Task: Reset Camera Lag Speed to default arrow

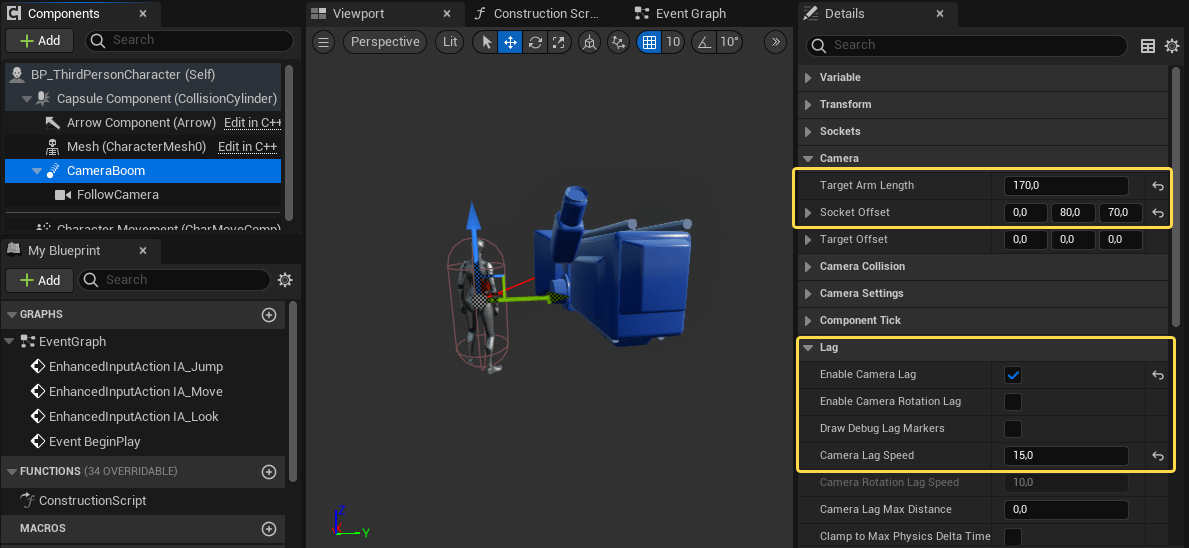Action: tap(1158, 456)
